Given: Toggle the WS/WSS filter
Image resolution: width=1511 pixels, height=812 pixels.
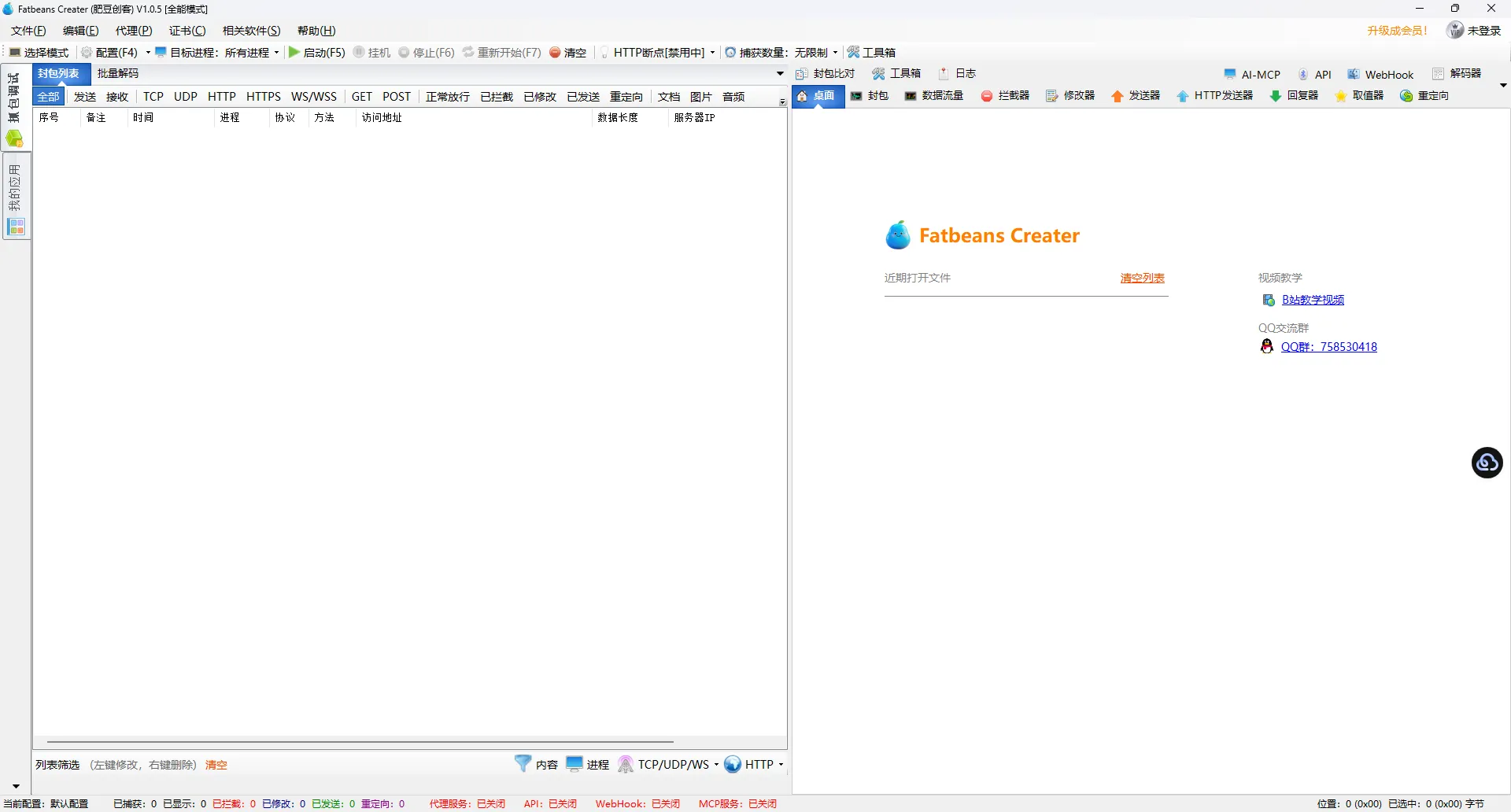Looking at the screenshot, I should [x=314, y=97].
